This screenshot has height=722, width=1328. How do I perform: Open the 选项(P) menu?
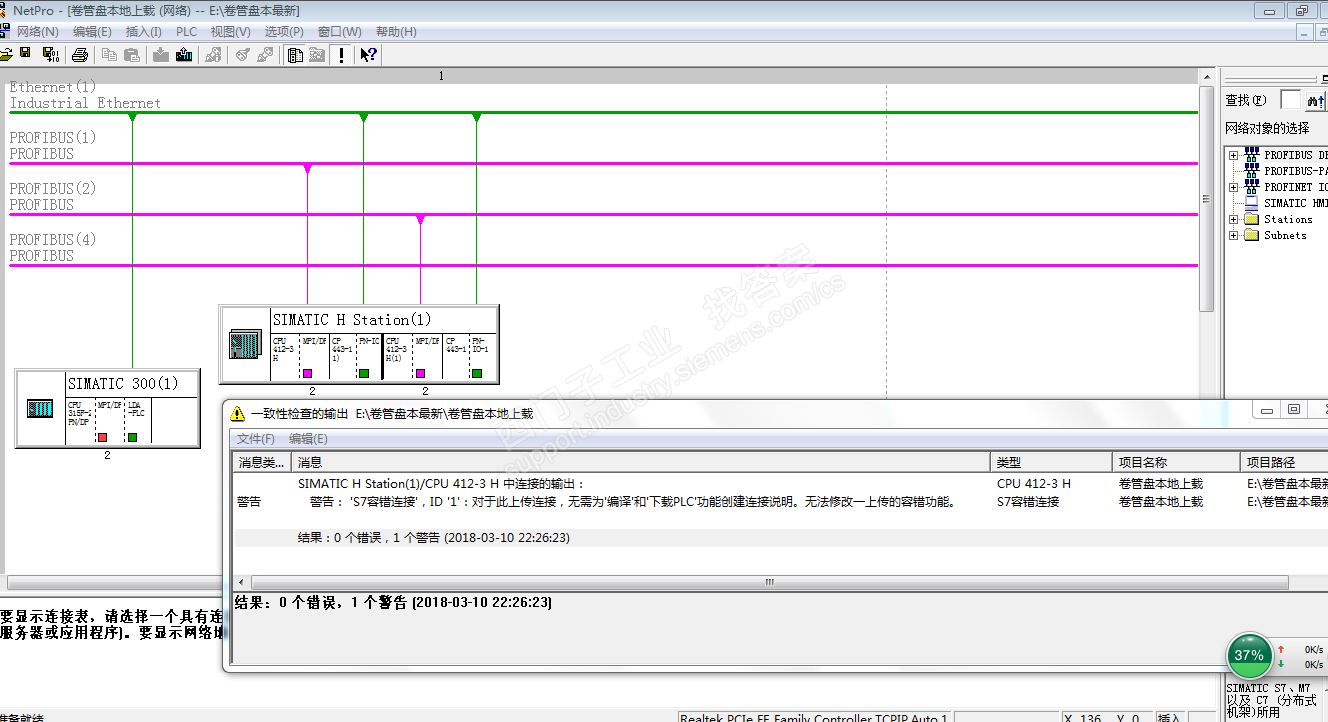tap(284, 31)
